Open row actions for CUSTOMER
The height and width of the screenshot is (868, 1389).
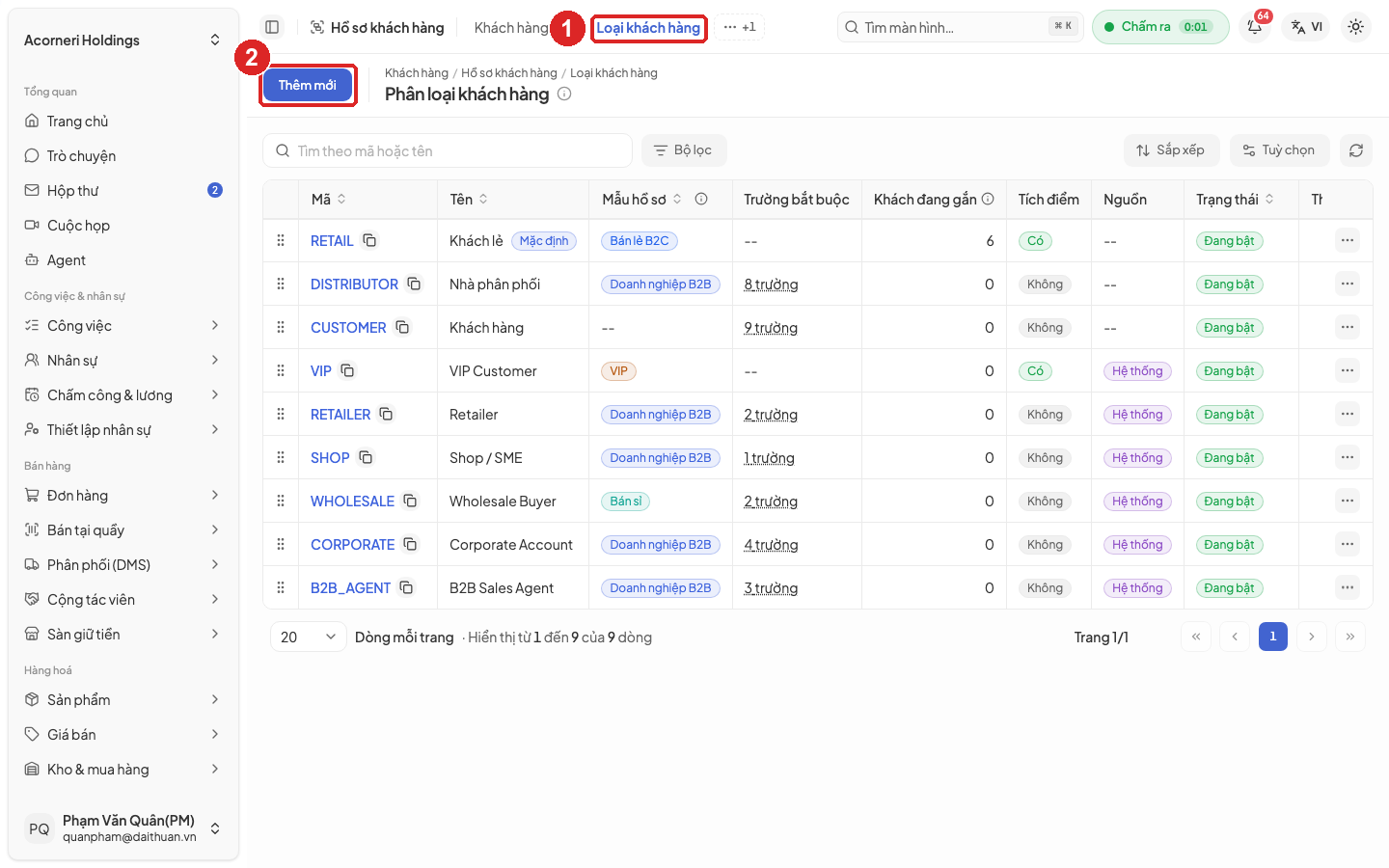1347,327
